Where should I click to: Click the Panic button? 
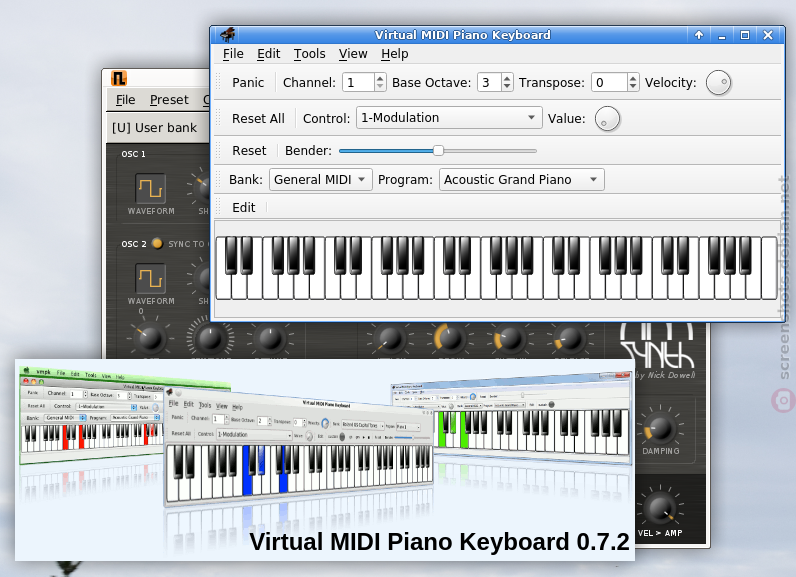click(x=248, y=83)
